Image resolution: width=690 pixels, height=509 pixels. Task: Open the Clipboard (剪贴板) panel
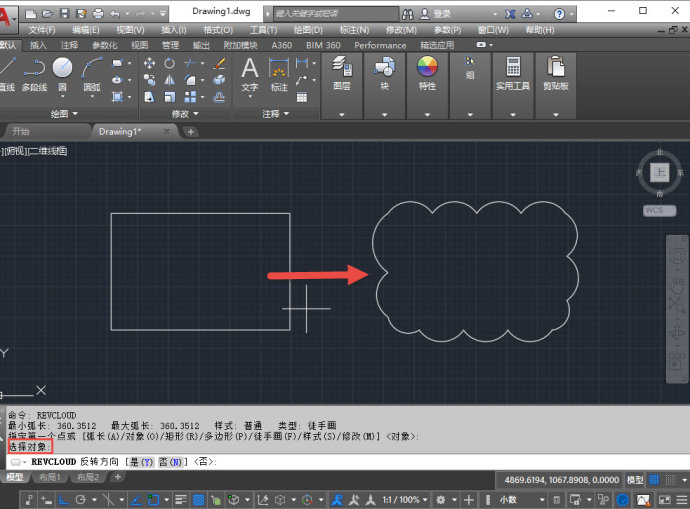(x=556, y=85)
